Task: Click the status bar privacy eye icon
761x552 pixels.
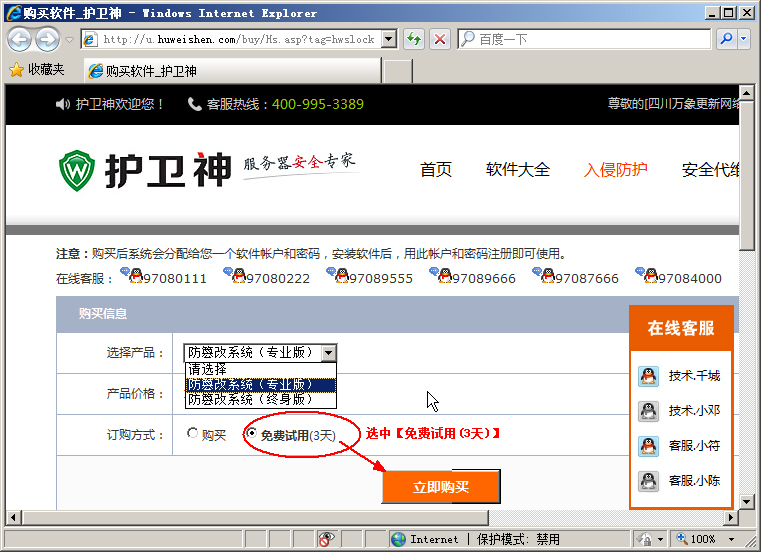Action: (326, 538)
